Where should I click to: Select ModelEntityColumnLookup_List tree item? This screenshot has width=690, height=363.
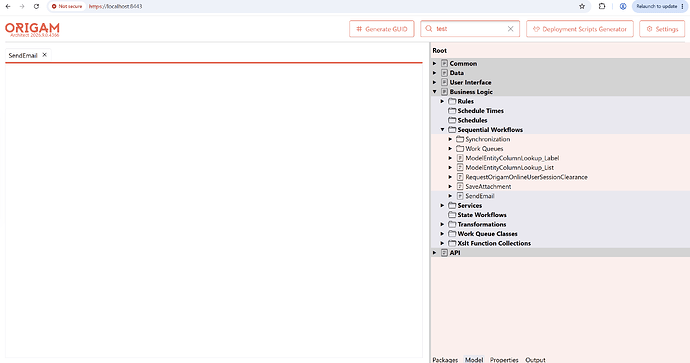click(x=510, y=168)
